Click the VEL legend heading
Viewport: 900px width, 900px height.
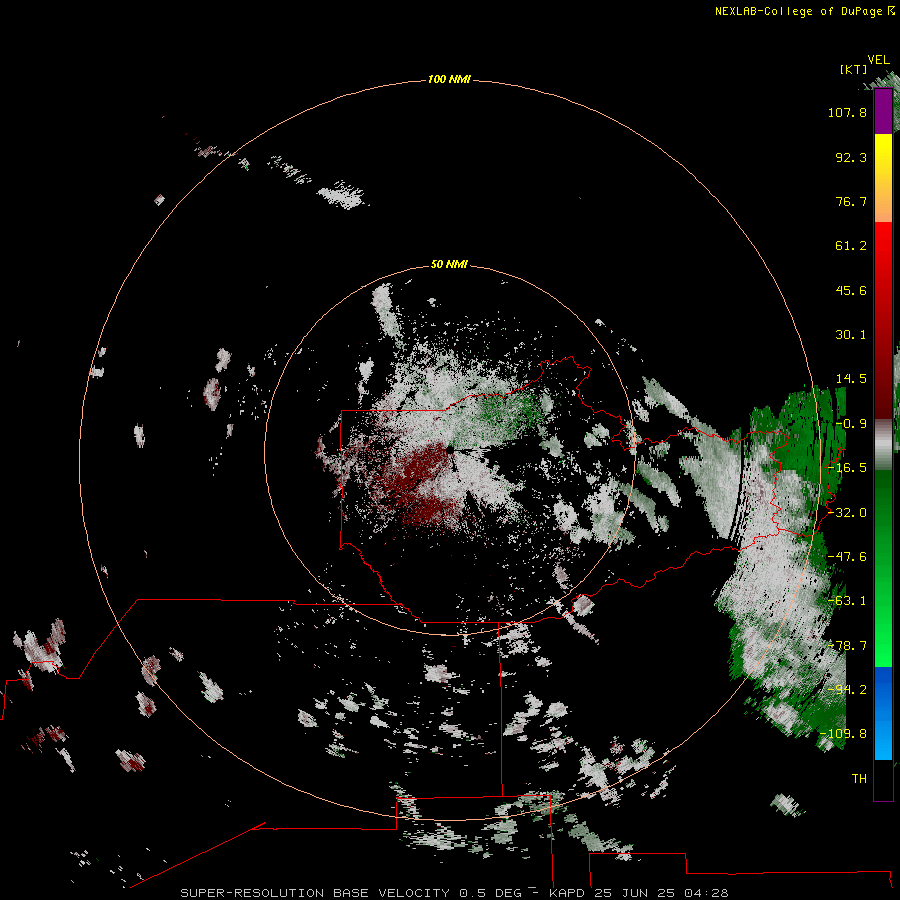click(x=878, y=60)
